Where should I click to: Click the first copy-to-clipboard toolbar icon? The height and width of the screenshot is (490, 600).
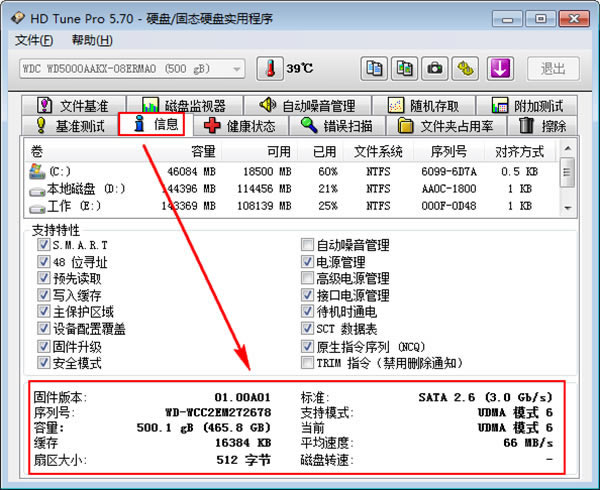tap(374, 69)
